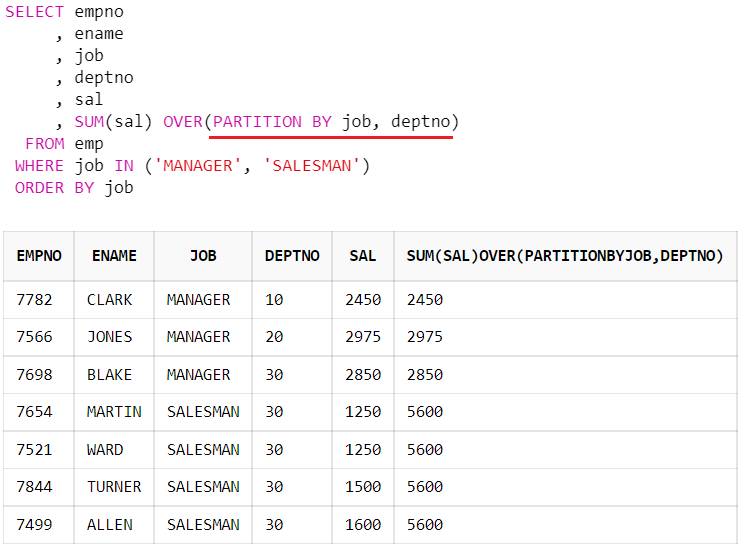Click salary 1250 in WARD row
Screen dimensions: 743x549
click(363, 450)
